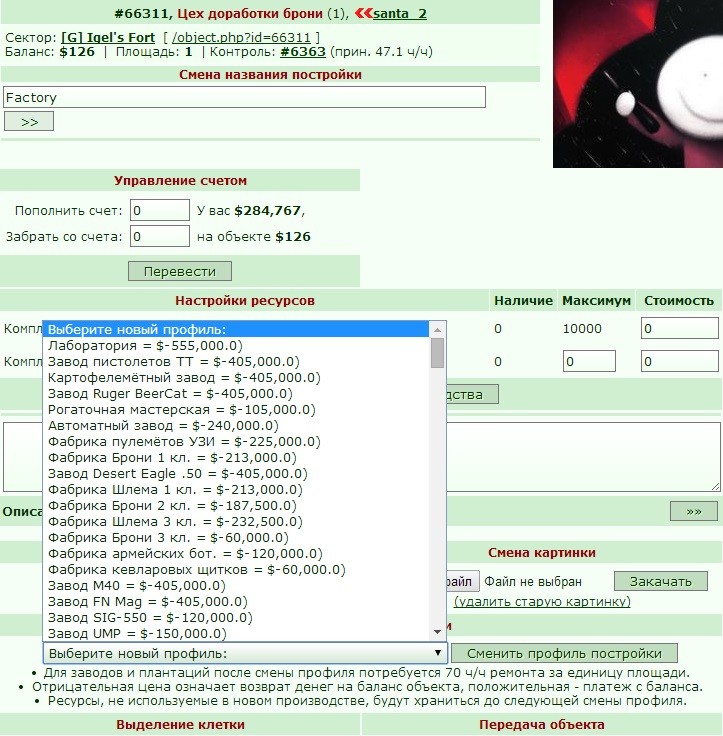Screen dimensions: 723x736
Task: Click the Смена картинки heading
Action: 541,552
